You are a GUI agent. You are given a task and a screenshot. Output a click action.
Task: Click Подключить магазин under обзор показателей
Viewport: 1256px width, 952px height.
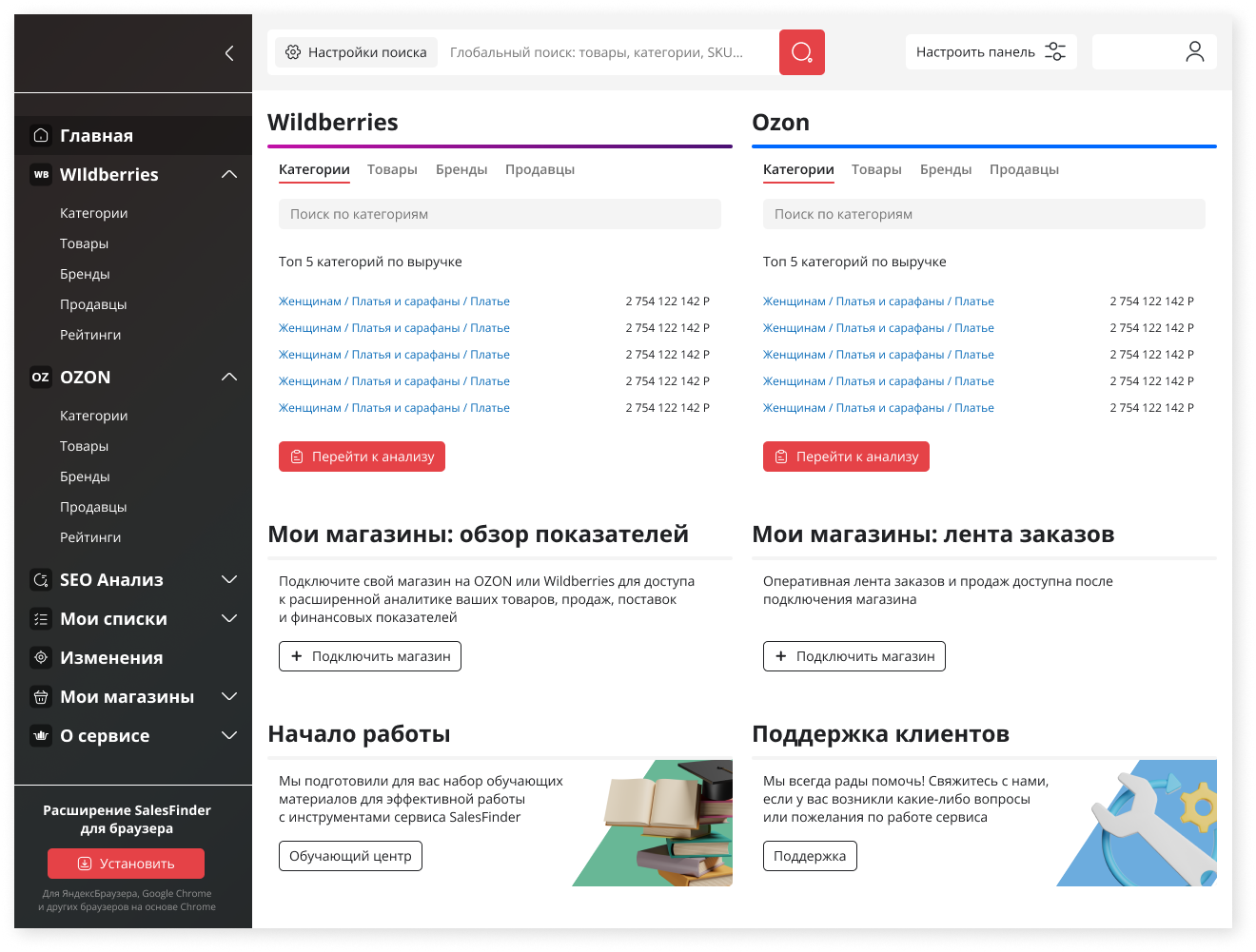370,656
